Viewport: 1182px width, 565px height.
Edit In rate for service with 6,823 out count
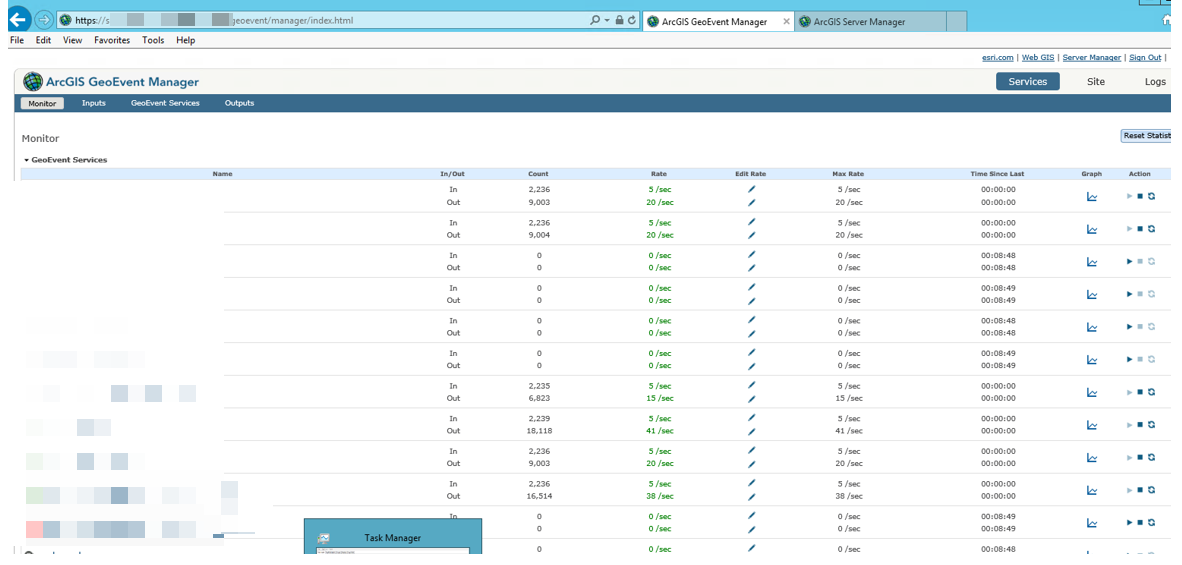[x=751, y=386]
